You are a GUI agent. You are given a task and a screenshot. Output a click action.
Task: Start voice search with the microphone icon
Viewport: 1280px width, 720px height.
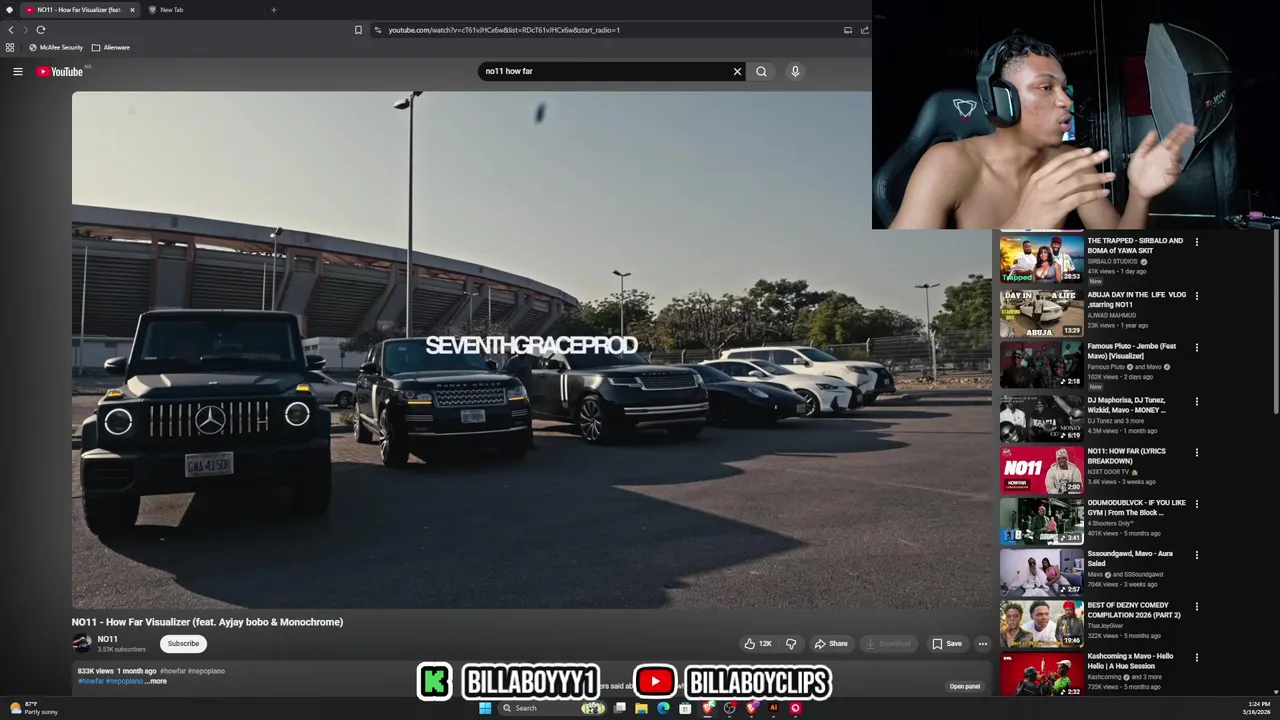(795, 71)
